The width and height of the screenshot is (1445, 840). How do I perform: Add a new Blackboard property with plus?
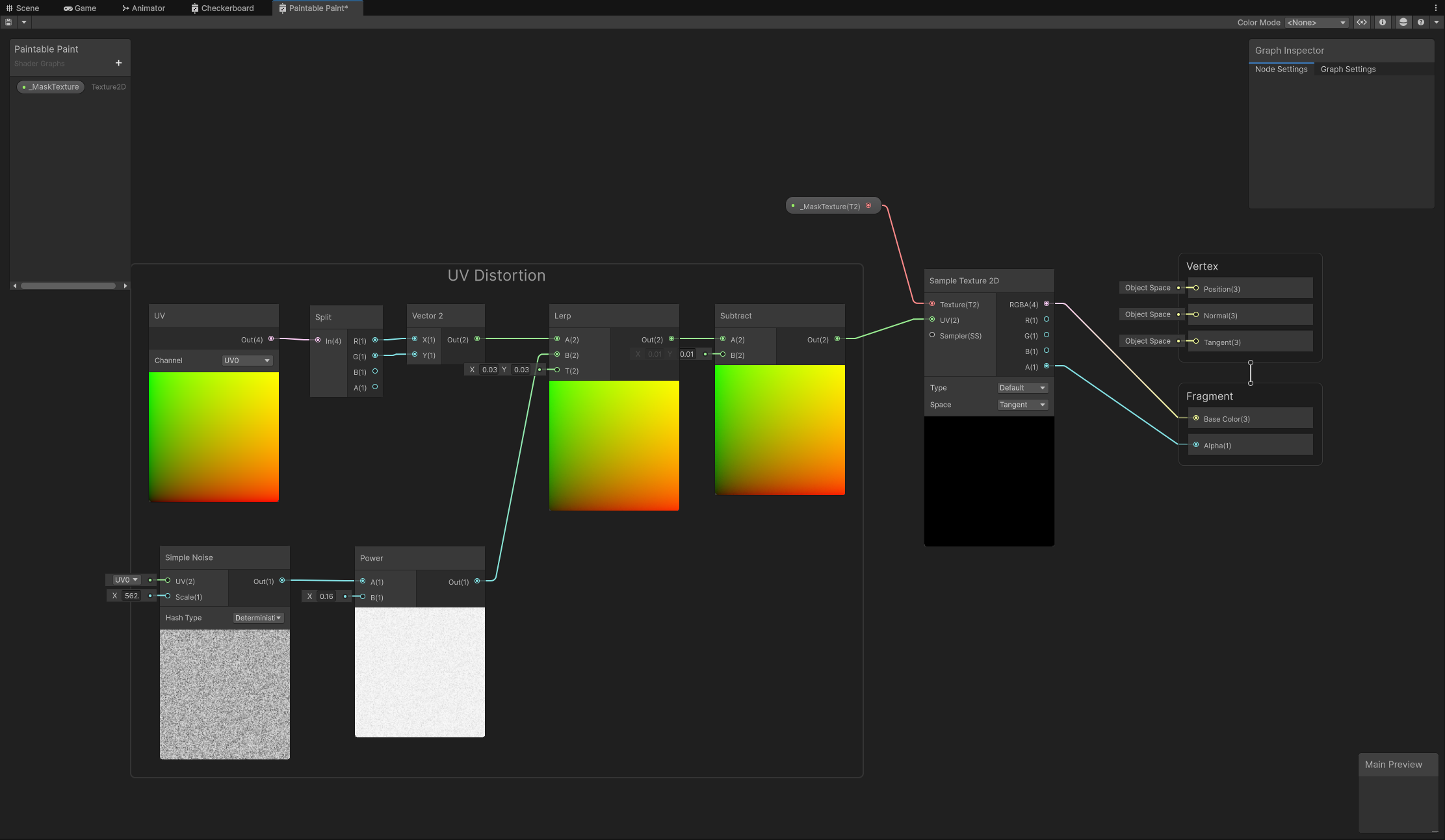coord(118,63)
